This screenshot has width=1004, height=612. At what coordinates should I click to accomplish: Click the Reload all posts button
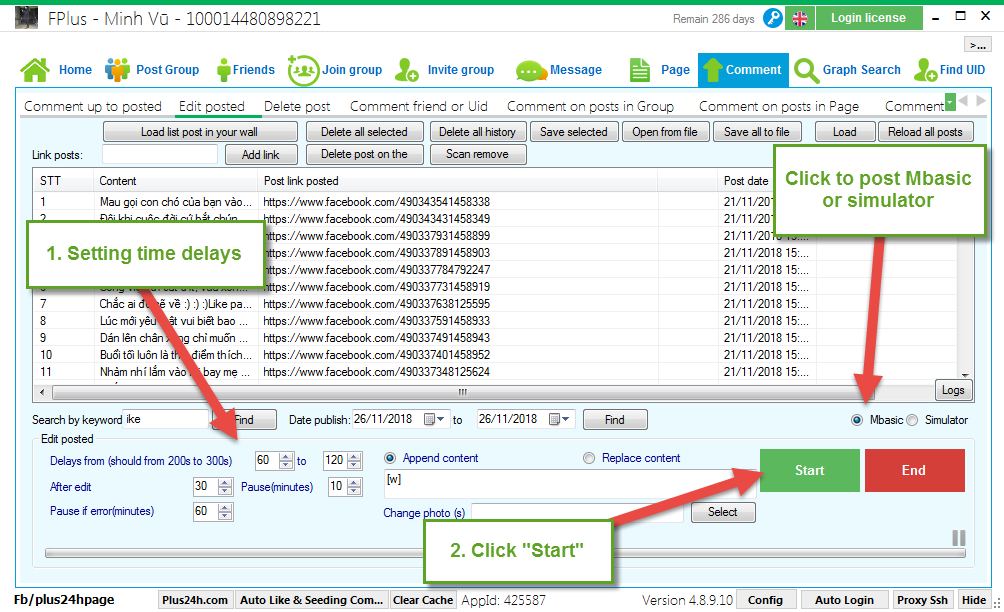point(925,132)
